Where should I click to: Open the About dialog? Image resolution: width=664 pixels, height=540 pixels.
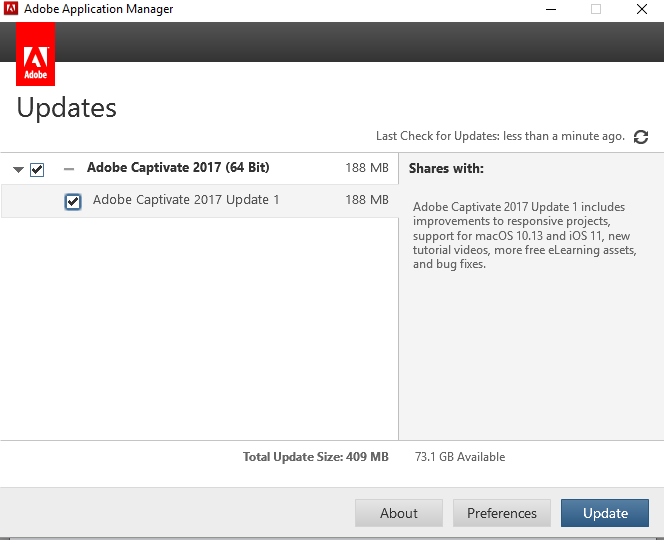pos(398,513)
